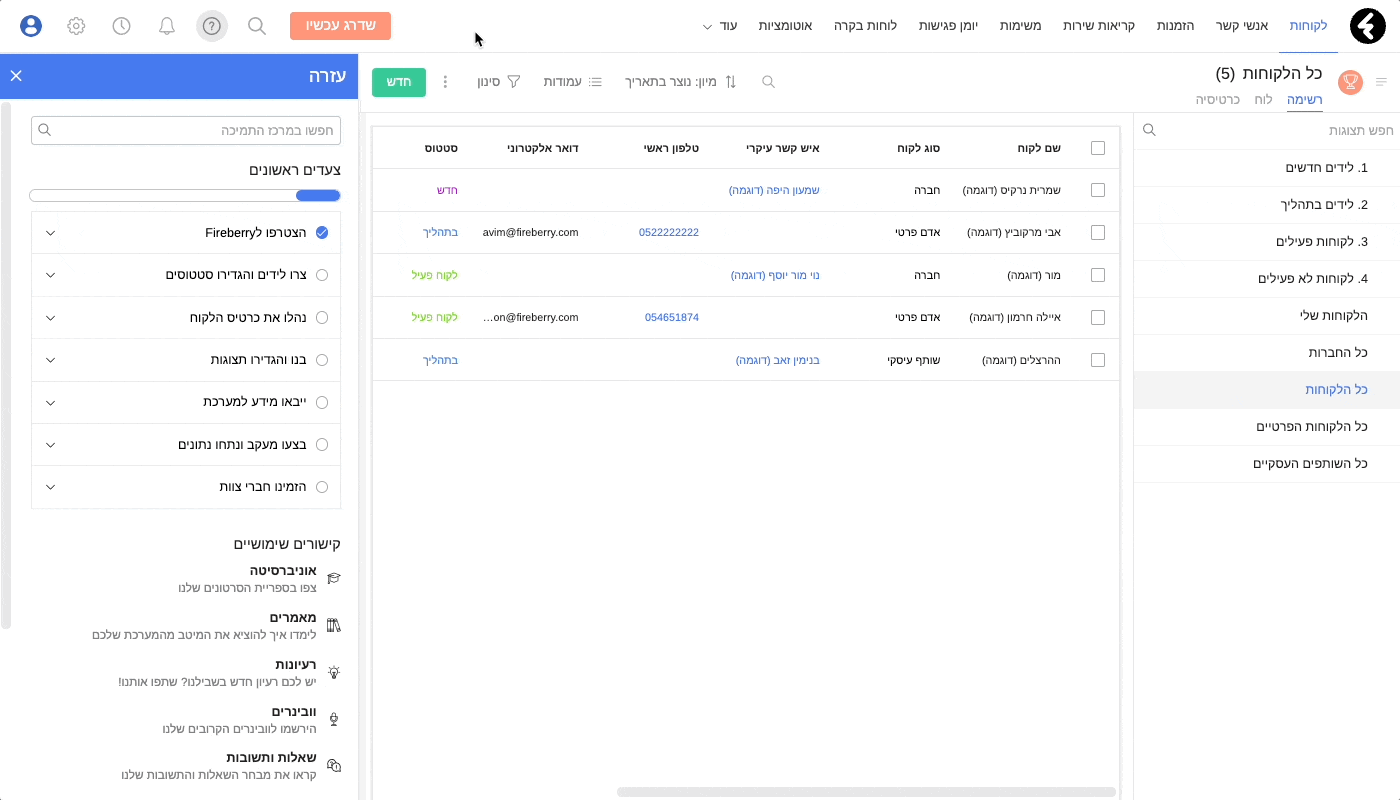Open רעיונות lightbulb link
The image size is (1400, 800).
(x=334, y=672)
